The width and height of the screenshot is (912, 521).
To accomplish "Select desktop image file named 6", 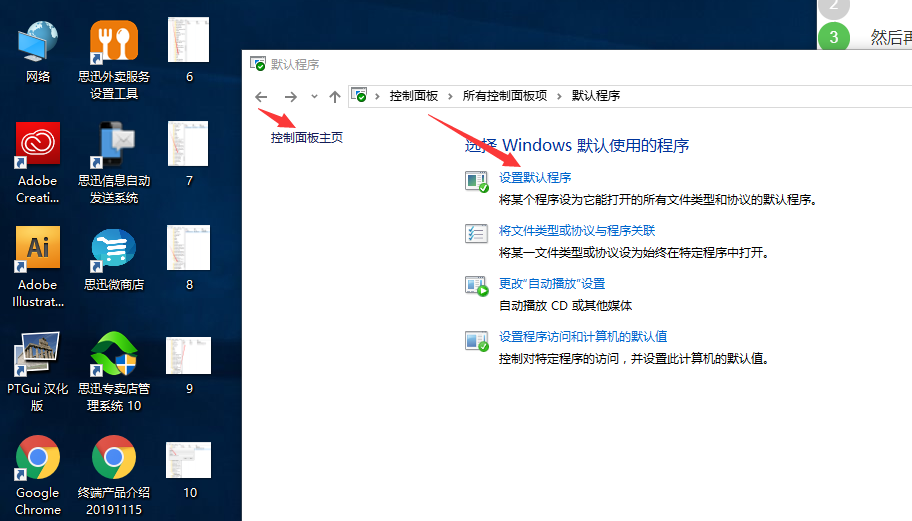I will [x=188, y=51].
